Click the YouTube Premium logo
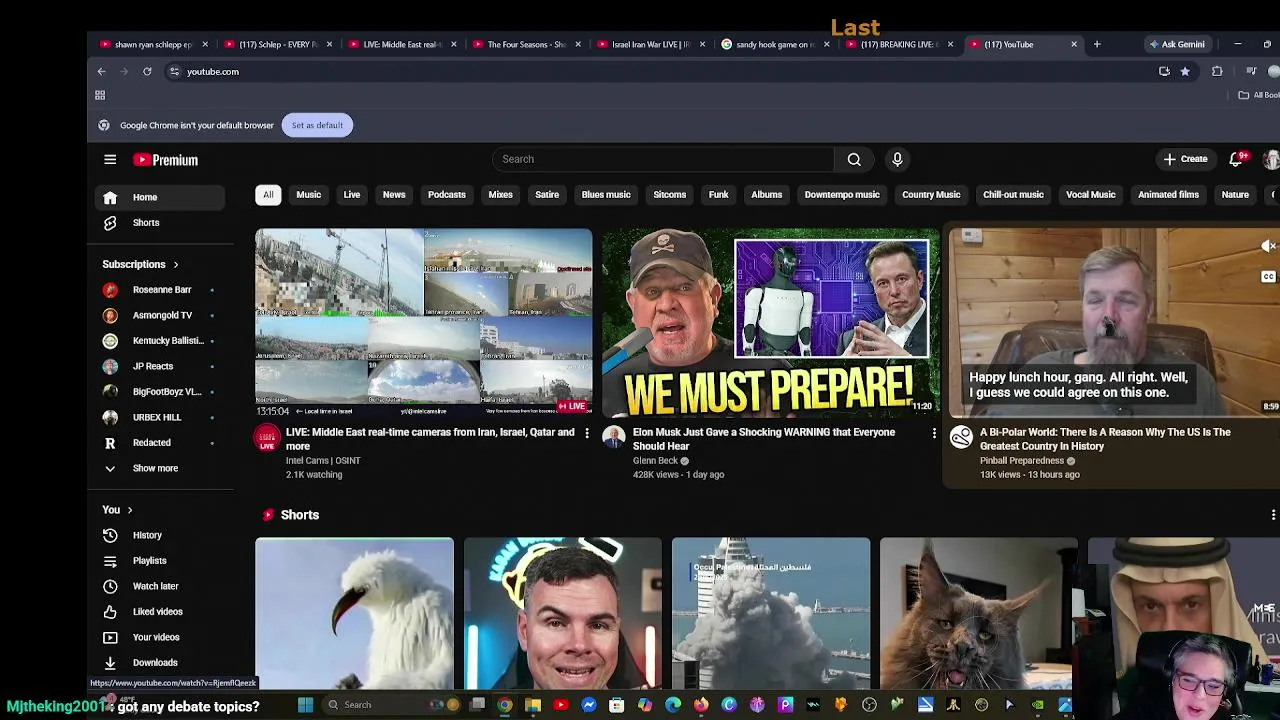 pos(166,160)
